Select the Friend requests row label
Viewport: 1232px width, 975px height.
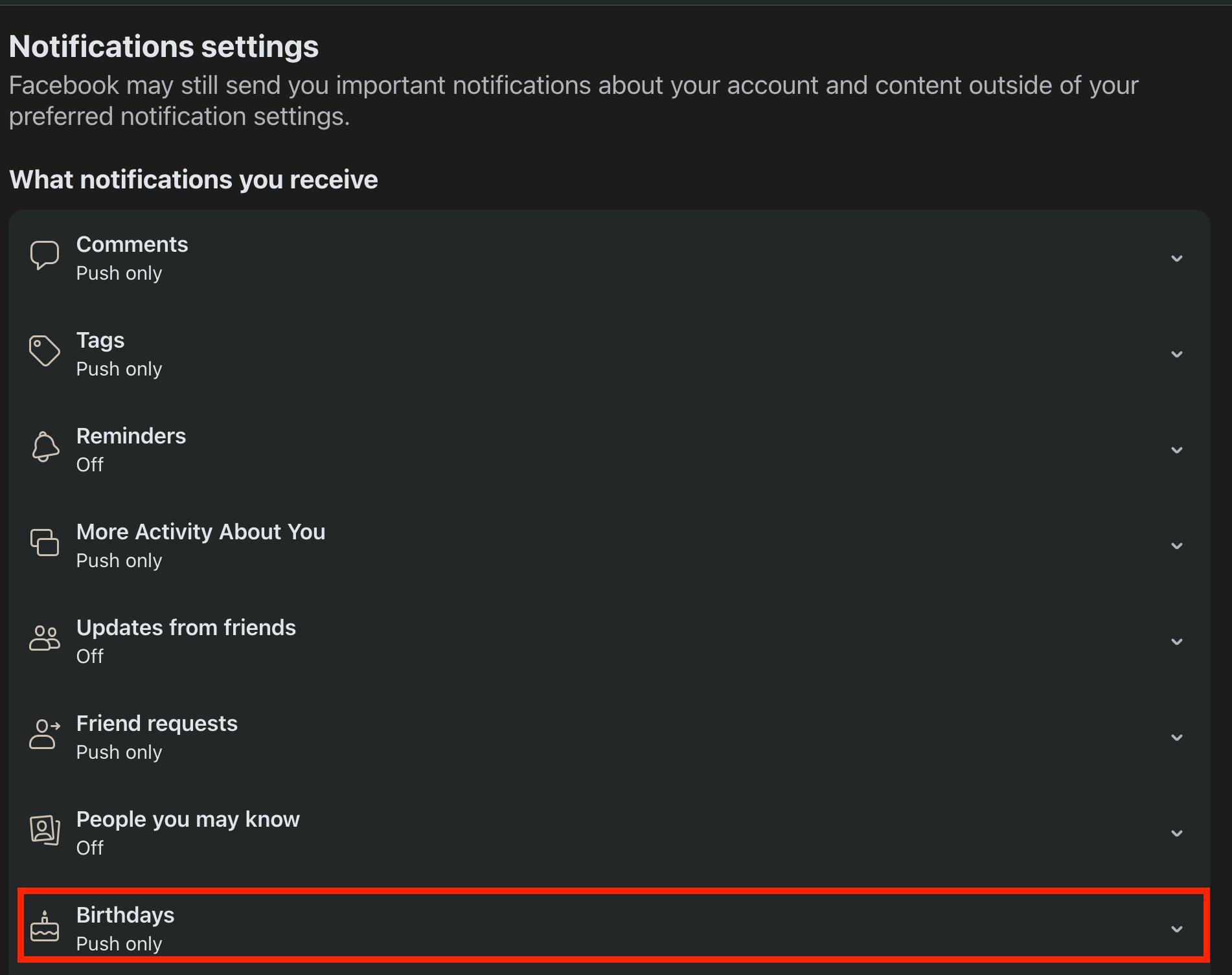(x=157, y=724)
